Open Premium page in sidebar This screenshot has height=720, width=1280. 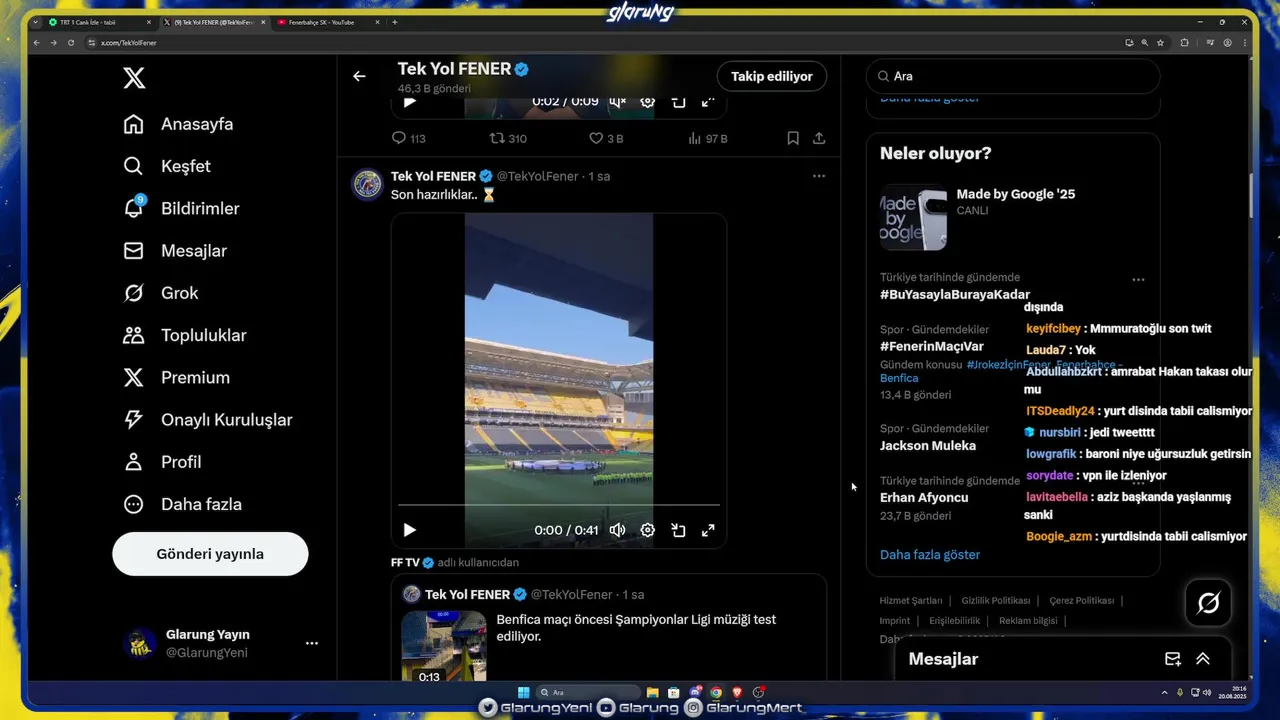coord(176,377)
